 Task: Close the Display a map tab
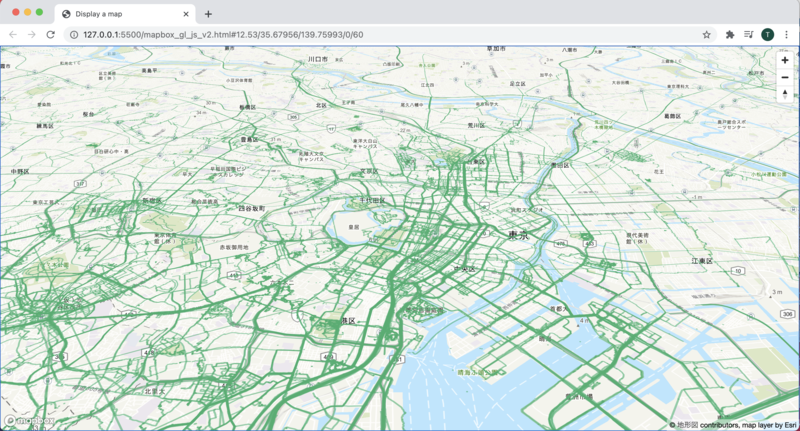tap(186, 14)
